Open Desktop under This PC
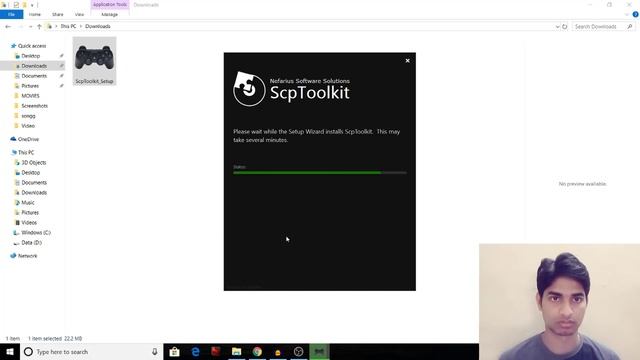Viewport: 640px width, 360px height. [x=31, y=173]
